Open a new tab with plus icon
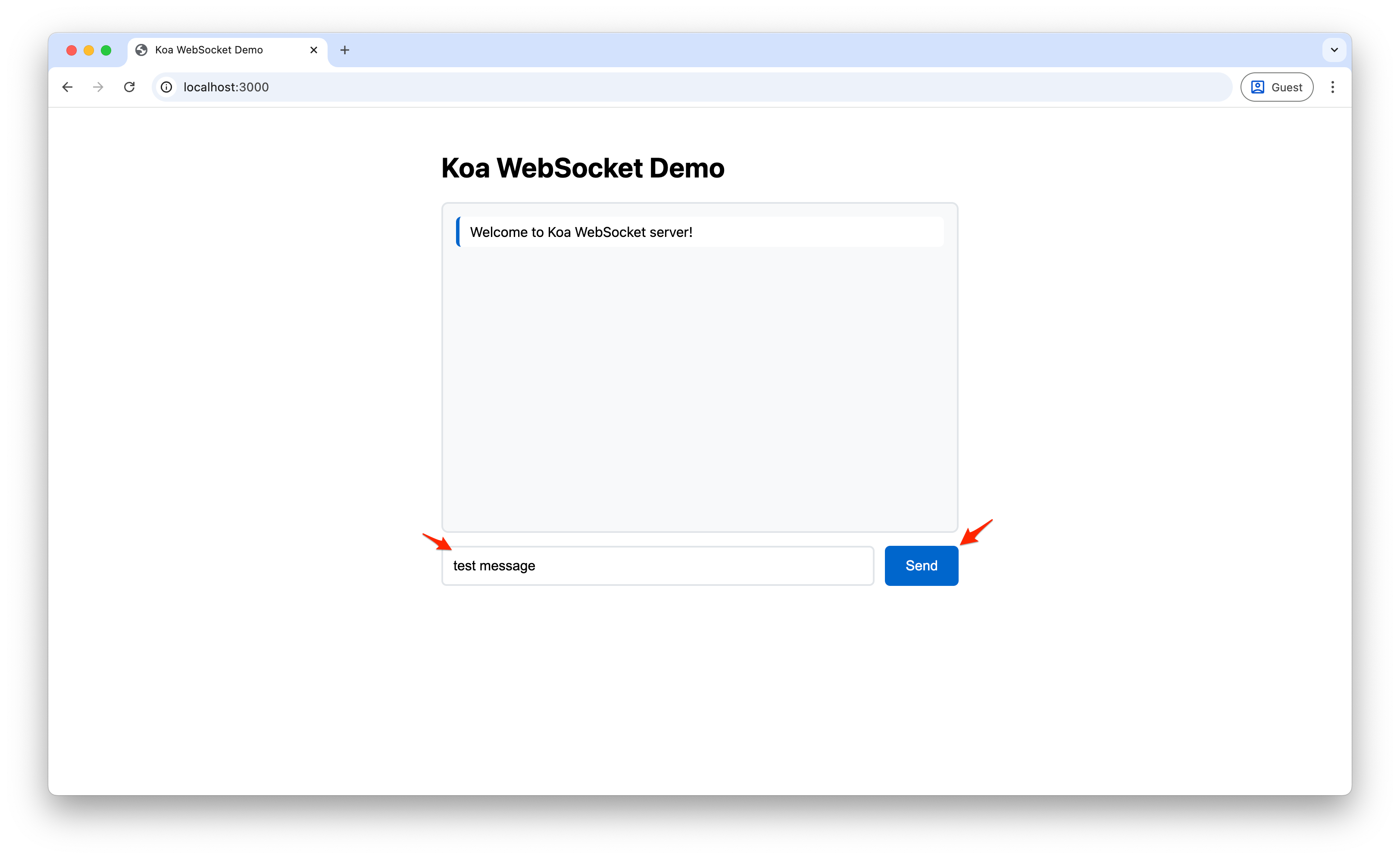Screen dimensions: 1400x859 (x=344, y=50)
